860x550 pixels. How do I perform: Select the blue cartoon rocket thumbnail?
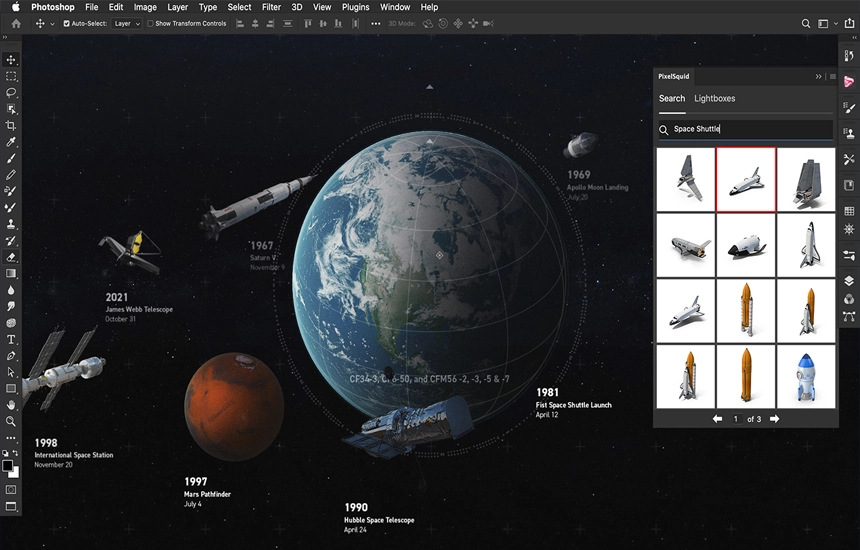(x=806, y=376)
